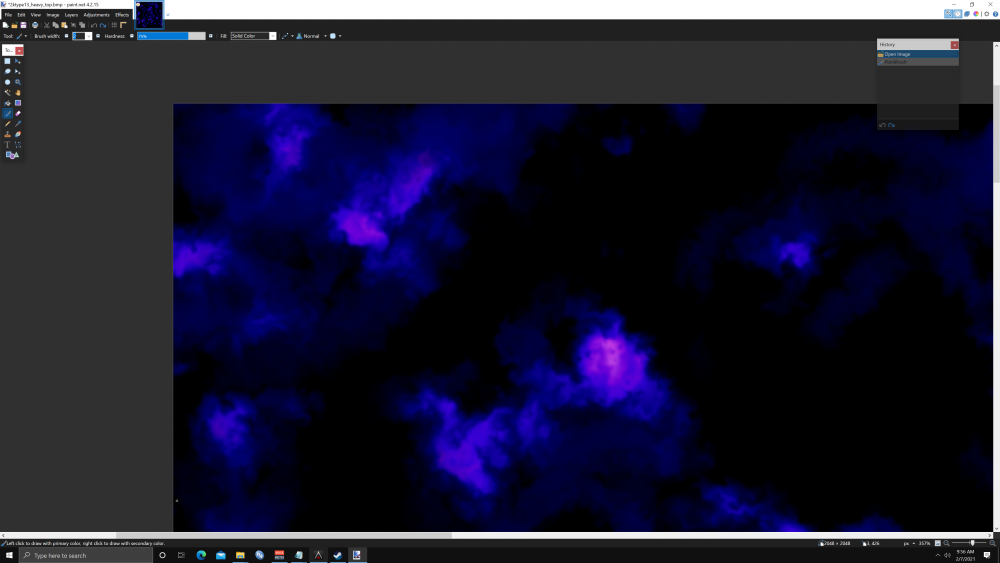Viewport: 1000px width, 563px height.
Task: Decrease brush width with minus button
Action: coord(66,36)
